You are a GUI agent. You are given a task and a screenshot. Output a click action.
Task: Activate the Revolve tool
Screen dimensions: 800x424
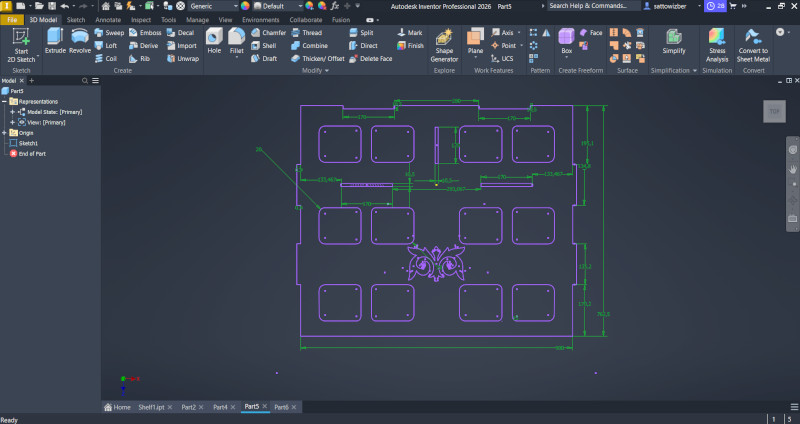[x=80, y=40]
